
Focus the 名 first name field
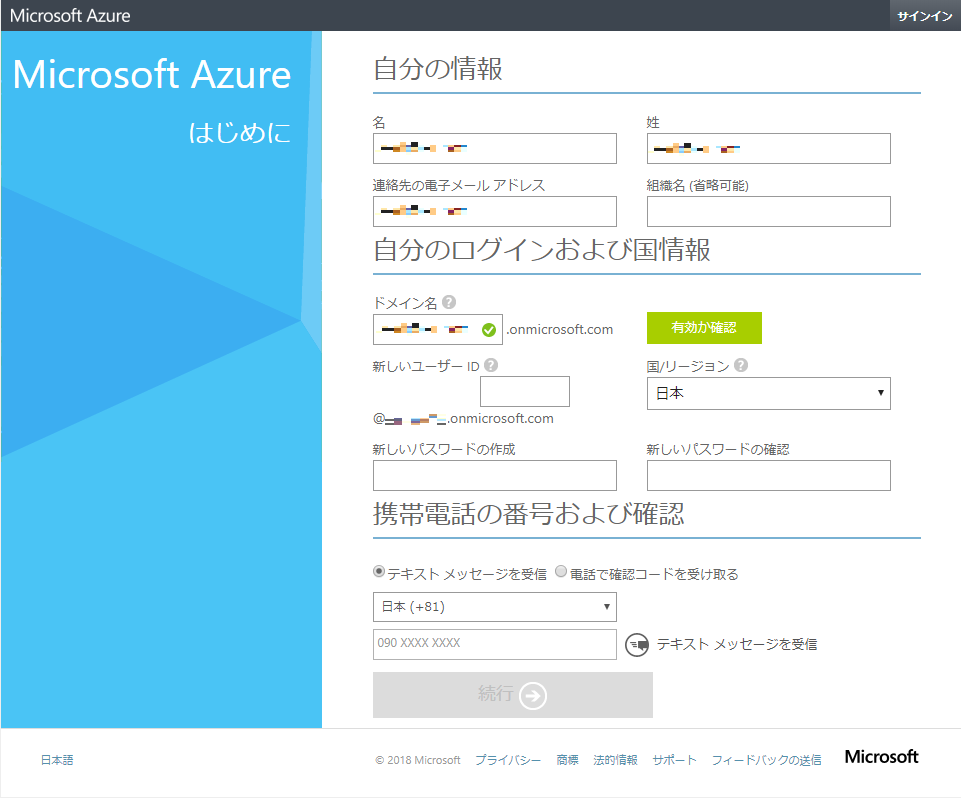click(495, 148)
